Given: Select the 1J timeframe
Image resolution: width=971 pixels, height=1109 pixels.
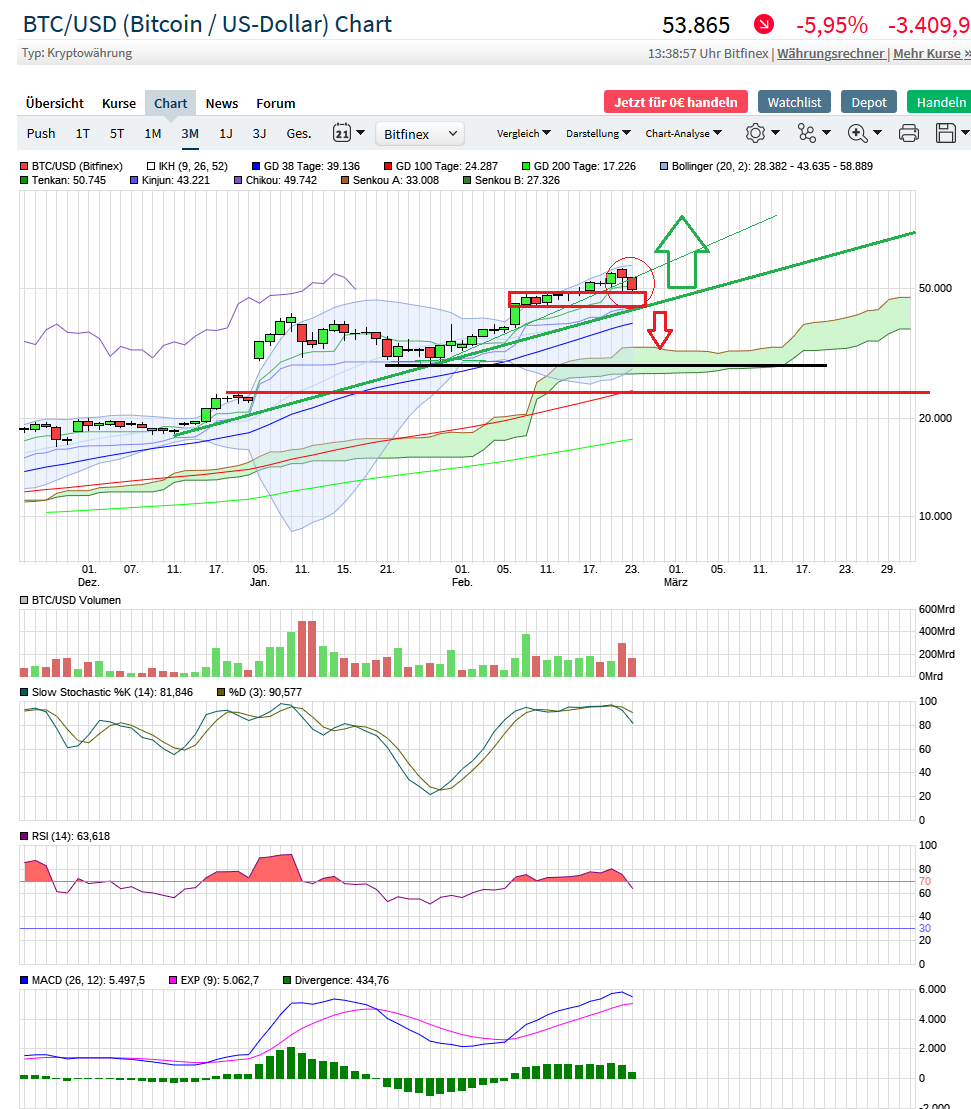Looking at the screenshot, I should point(226,134).
